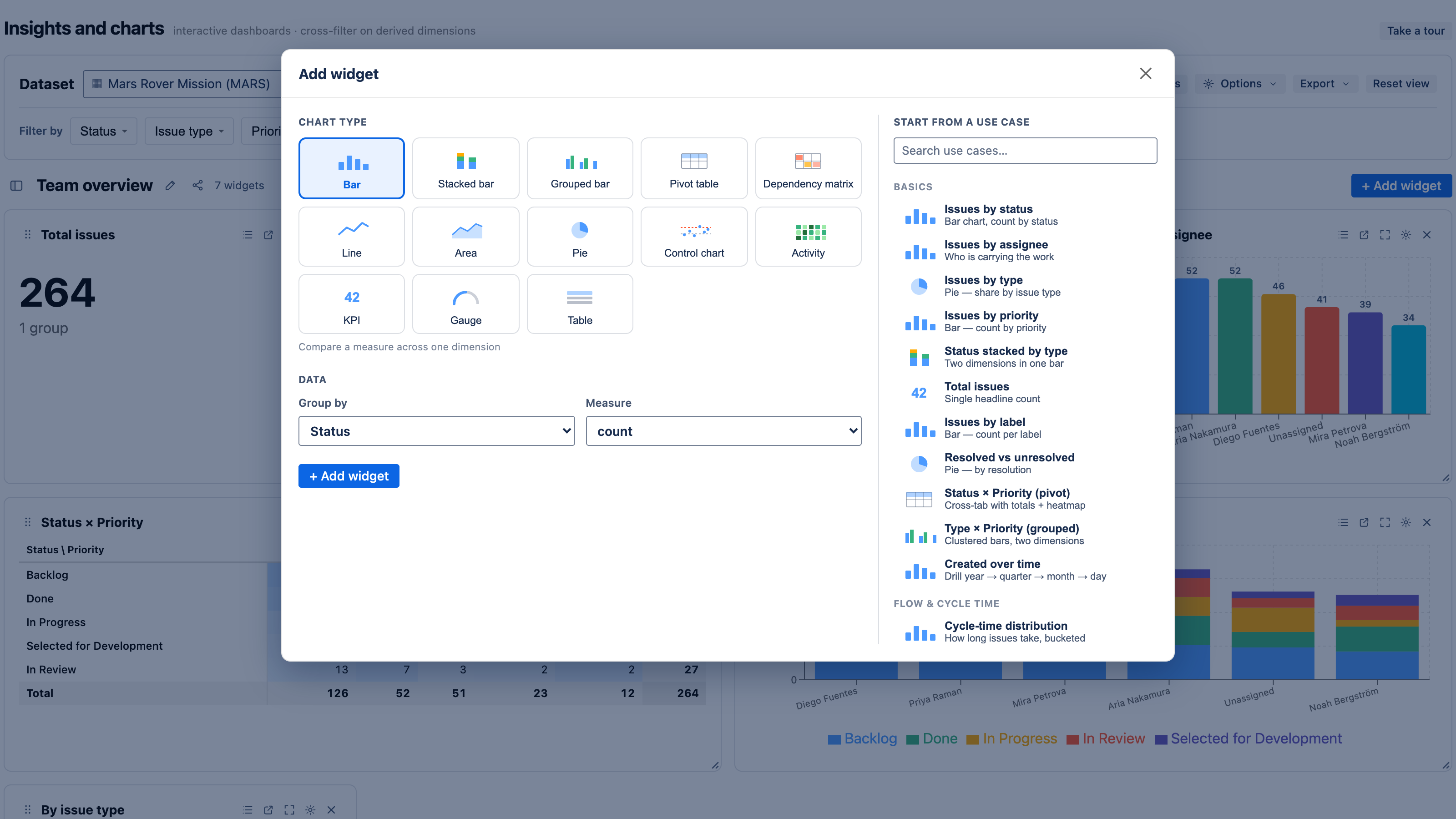This screenshot has height=819, width=1456.
Task: Click the Reset view button
Action: pos(1400,84)
